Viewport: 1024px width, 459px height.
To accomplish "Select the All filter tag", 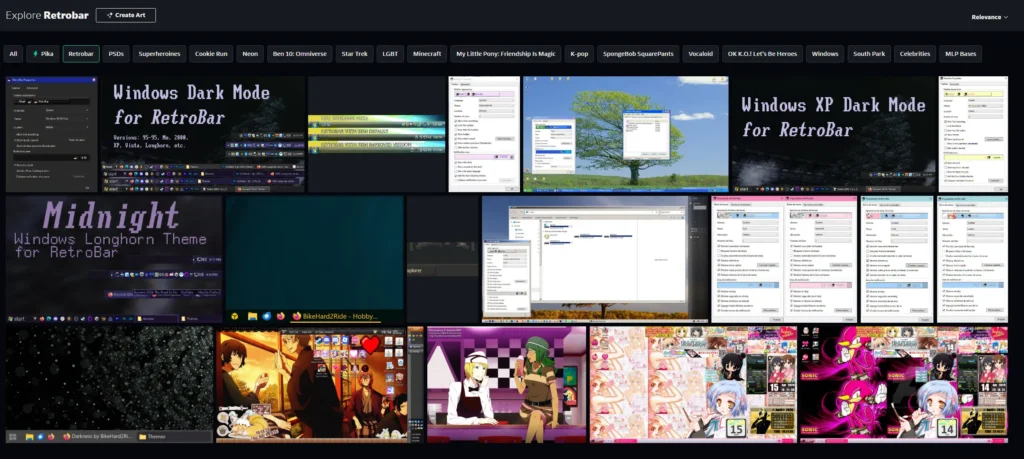I will tap(13, 53).
